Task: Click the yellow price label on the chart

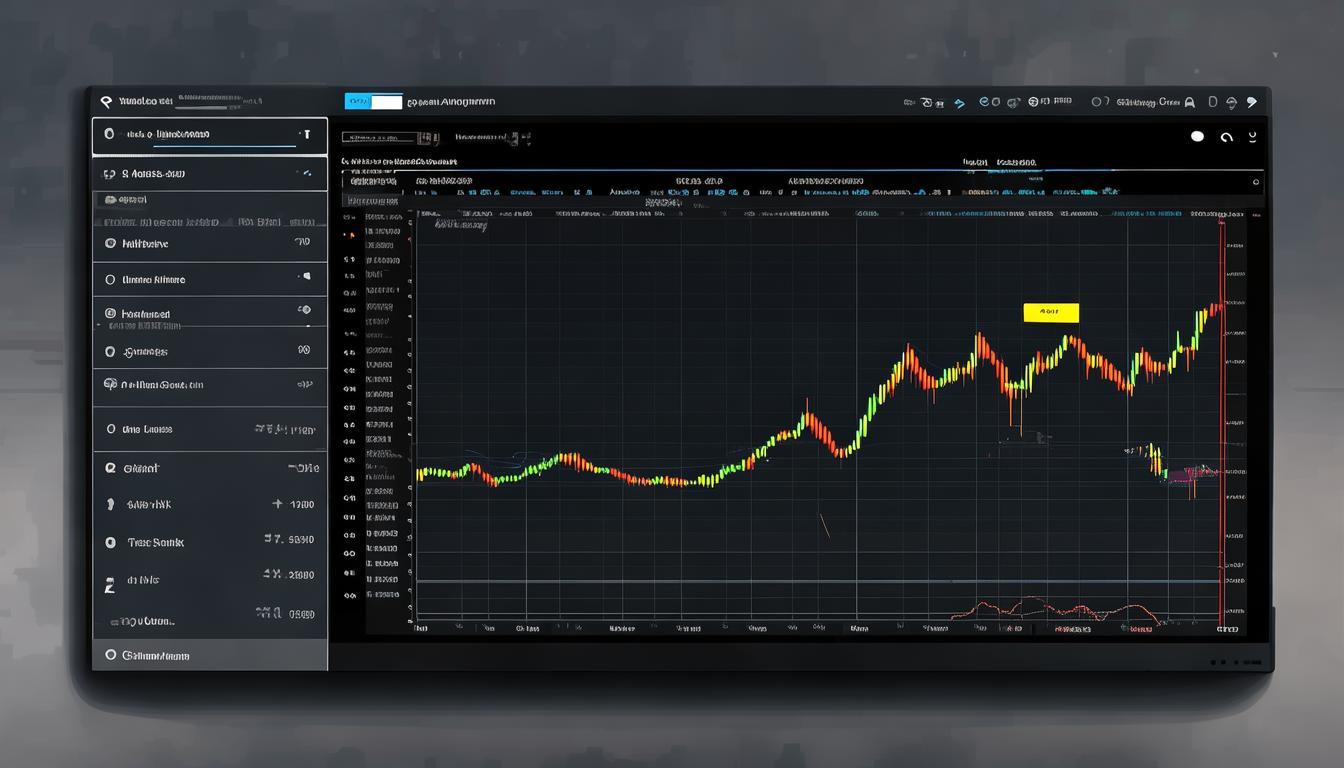Action: tap(1051, 313)
